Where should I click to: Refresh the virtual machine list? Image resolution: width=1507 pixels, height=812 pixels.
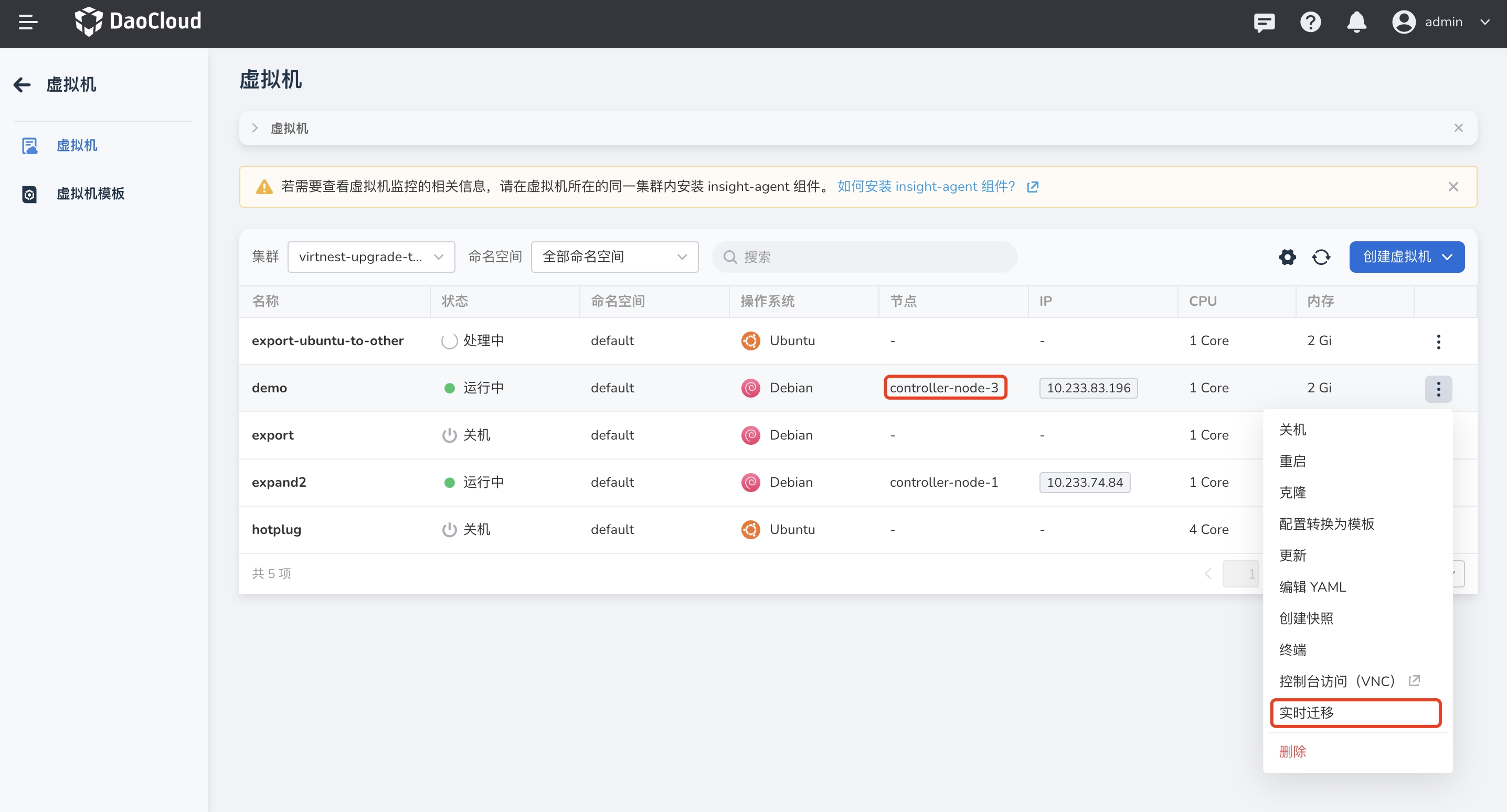point(1321,257)
